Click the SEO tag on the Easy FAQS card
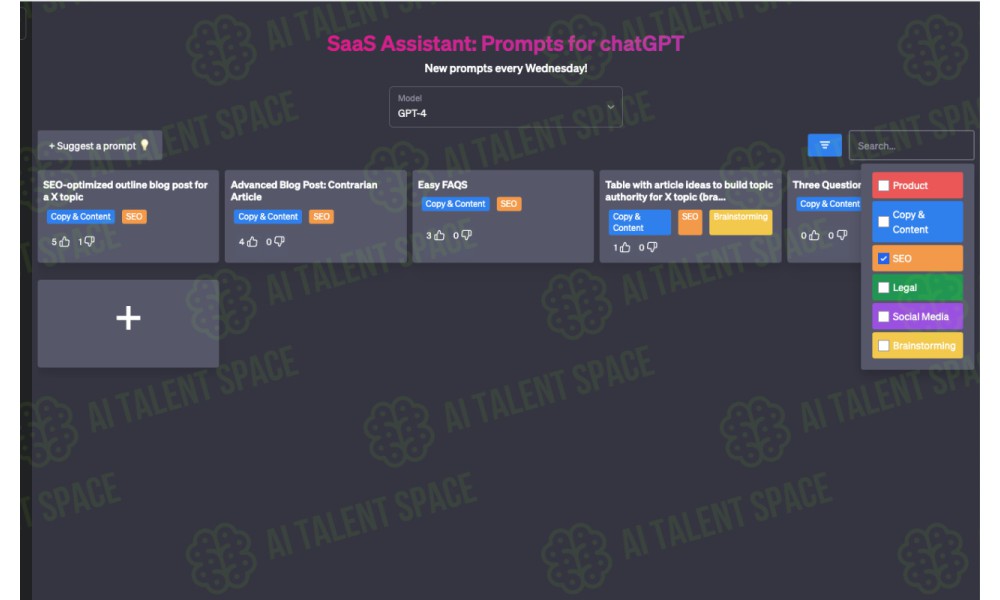This screenshot has width=1000, height=600. point(508,204)
